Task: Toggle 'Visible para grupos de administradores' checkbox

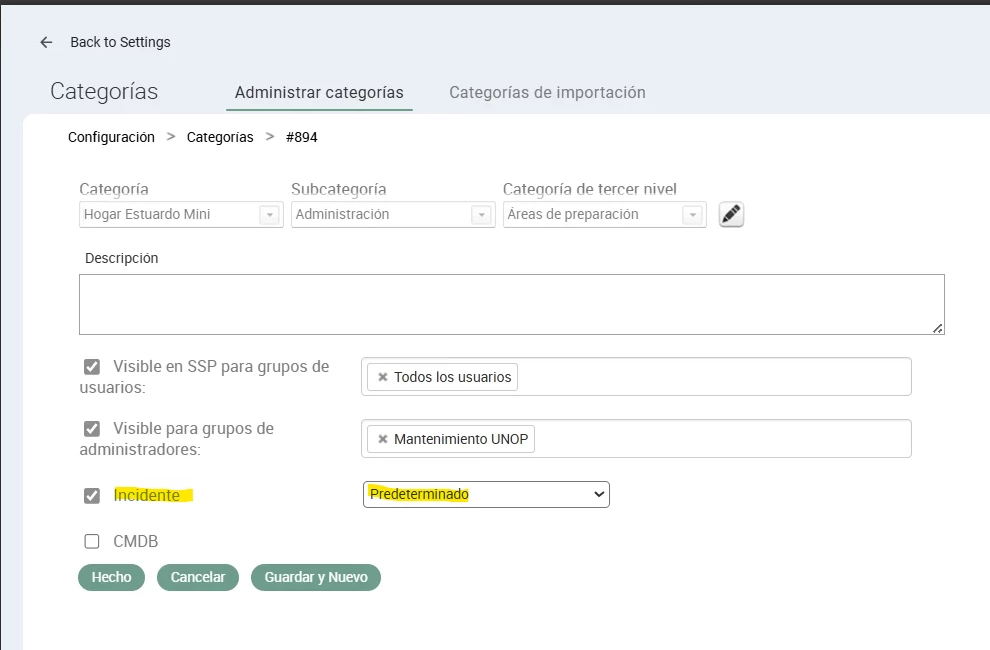Action: pyautogui.click(x=92, y=429)
